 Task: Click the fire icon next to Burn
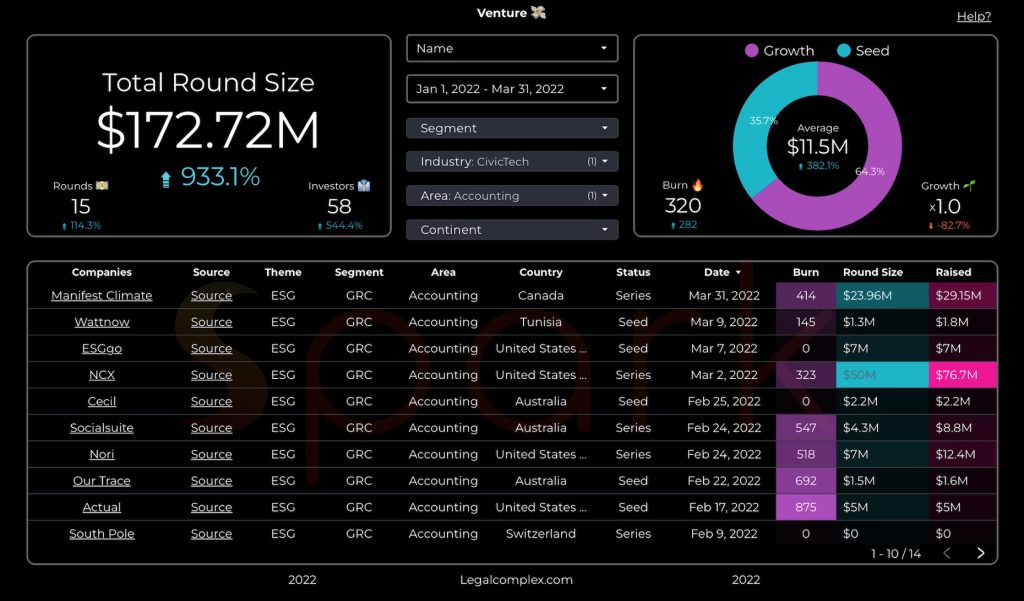(697, 185)
